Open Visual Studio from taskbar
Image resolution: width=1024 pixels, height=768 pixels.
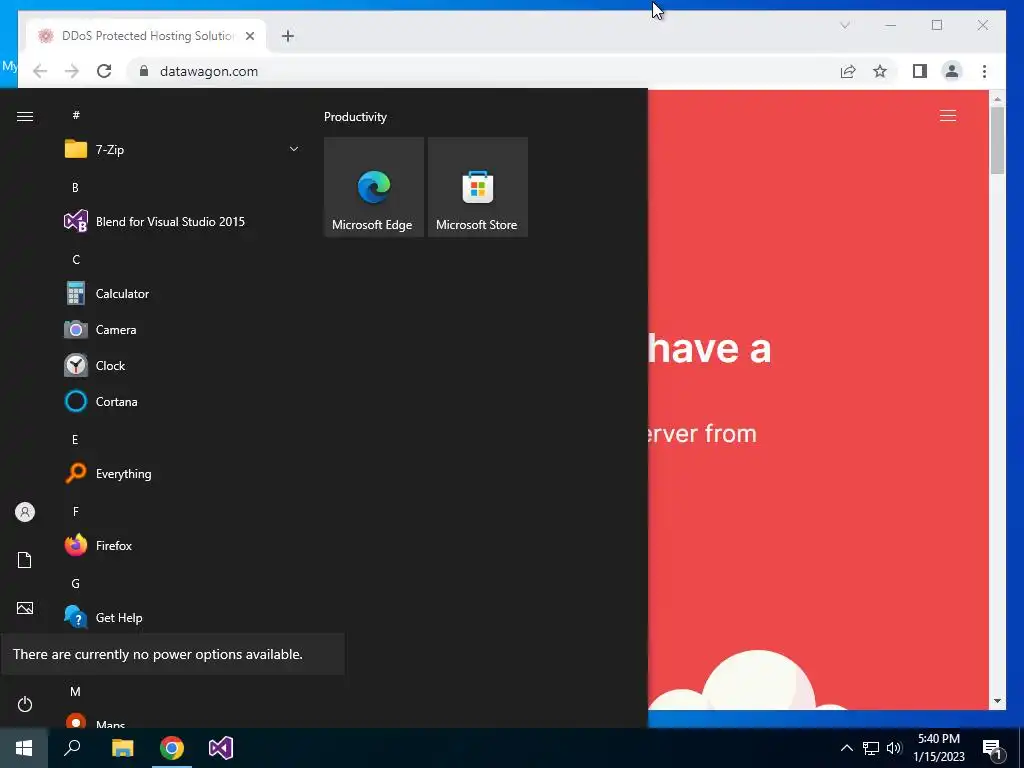tap(221, 748)
